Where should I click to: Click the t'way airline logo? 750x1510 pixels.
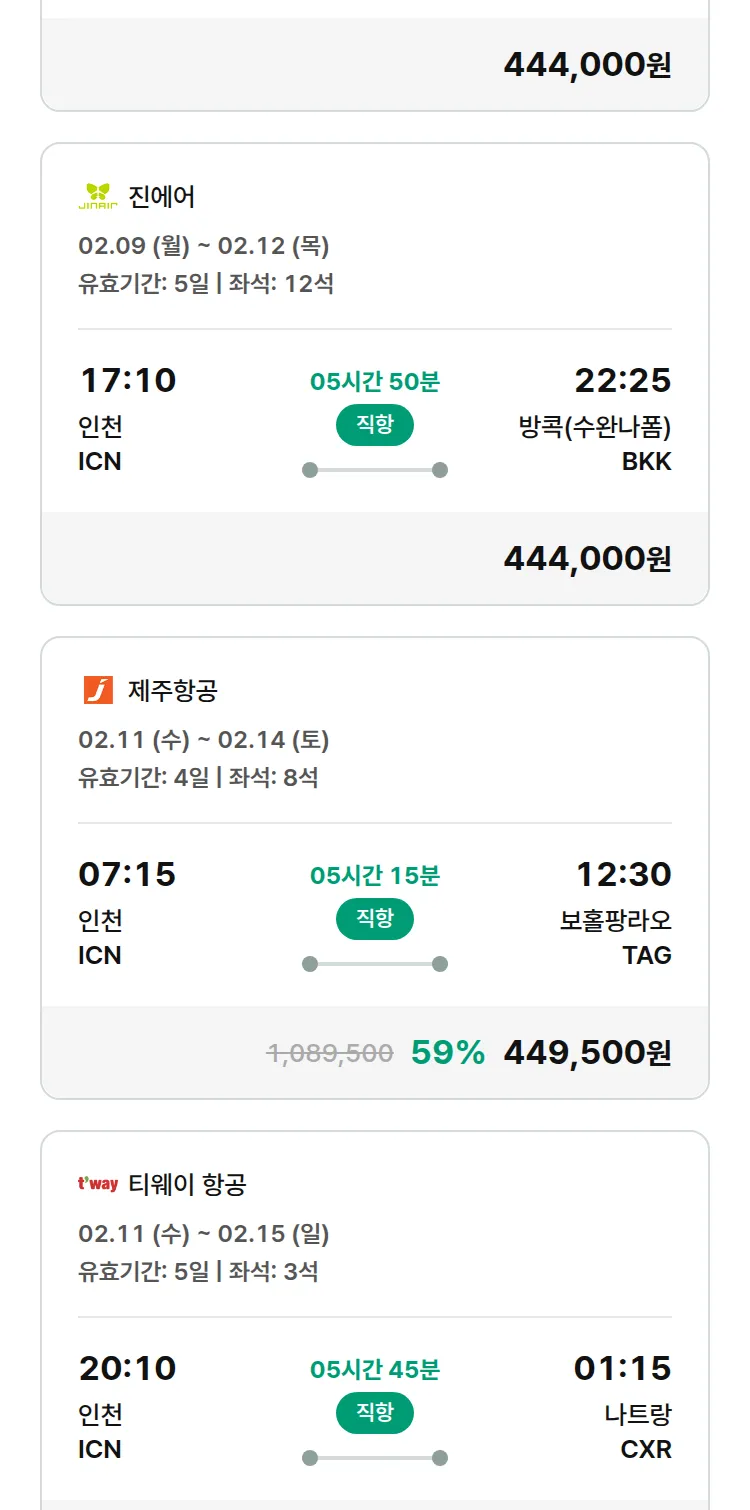(98, 1184)
